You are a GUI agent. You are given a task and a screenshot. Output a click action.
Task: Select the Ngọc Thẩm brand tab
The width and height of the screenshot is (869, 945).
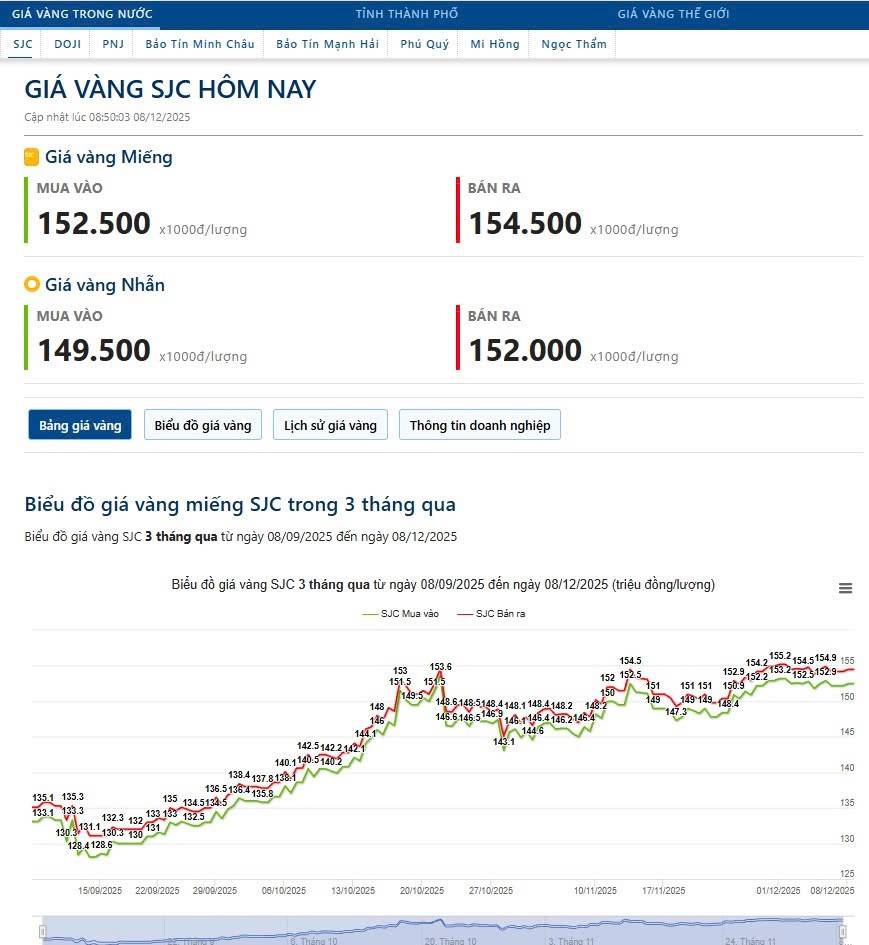tap(573, 44)
